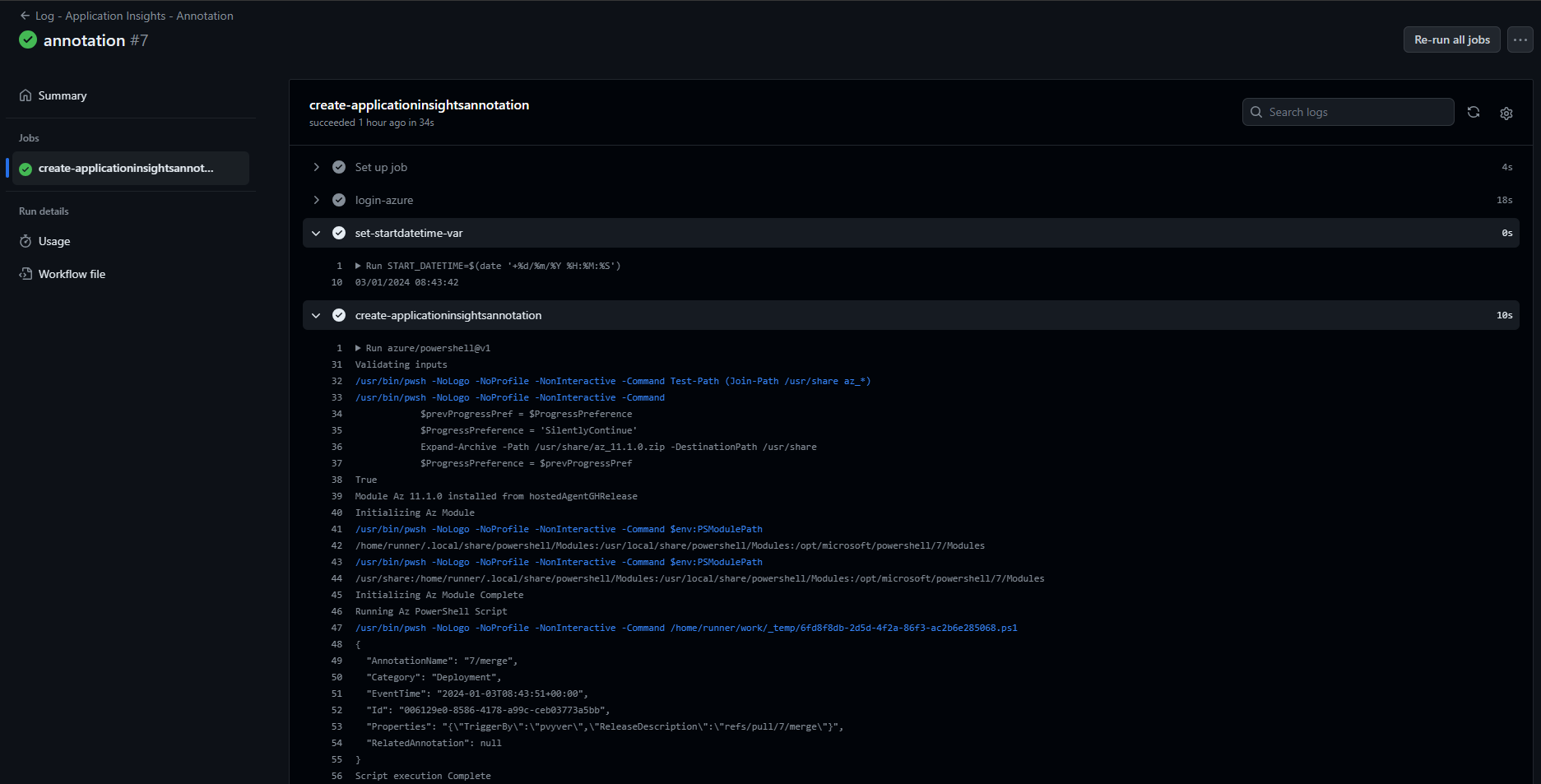
Task: Click the "RelatedAnnotation": null log line
Action: [434, 743]
